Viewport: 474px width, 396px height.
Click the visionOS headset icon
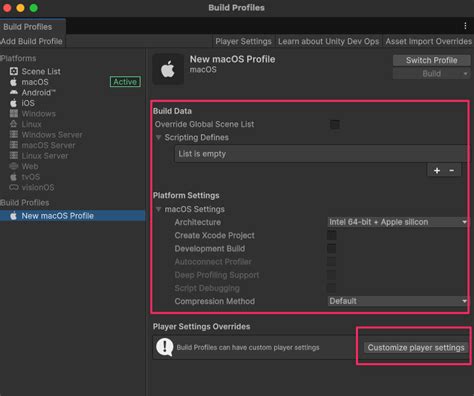coord(14,187)
